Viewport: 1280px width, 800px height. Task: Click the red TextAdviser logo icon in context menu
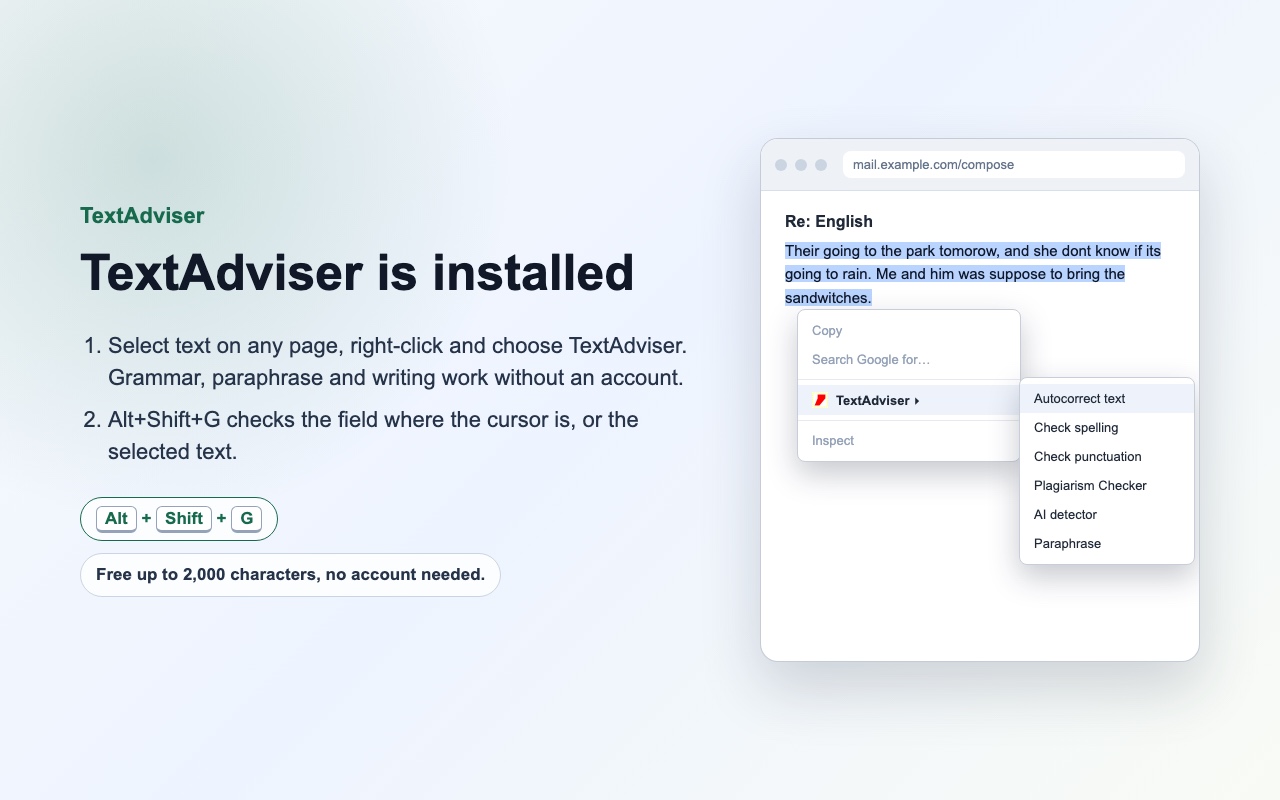tap(820, 400)
